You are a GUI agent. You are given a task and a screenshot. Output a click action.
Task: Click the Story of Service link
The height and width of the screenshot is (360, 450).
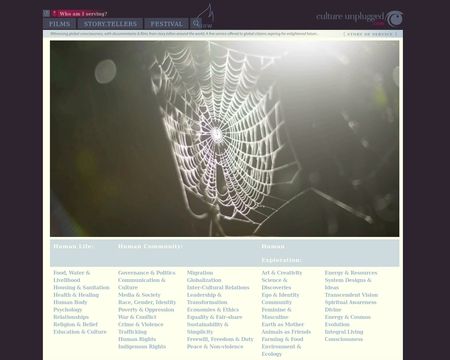(x=370, y=34)
